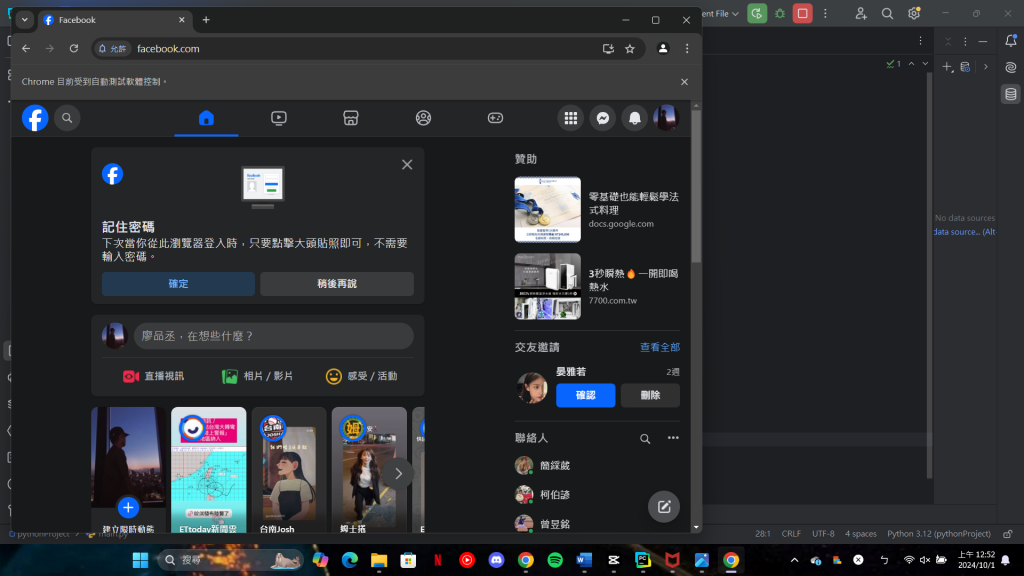Open the Facebook menu grid icon
Image resolution: width=1024 pixels, height=576 pixels.
pos(571,118)
